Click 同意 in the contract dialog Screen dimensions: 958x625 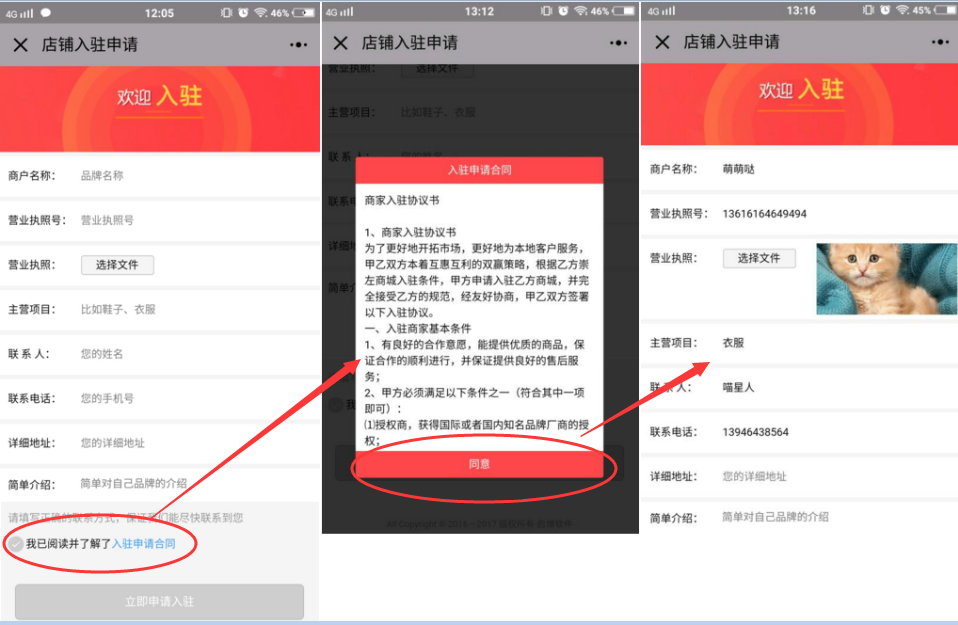tap(479, 464)
